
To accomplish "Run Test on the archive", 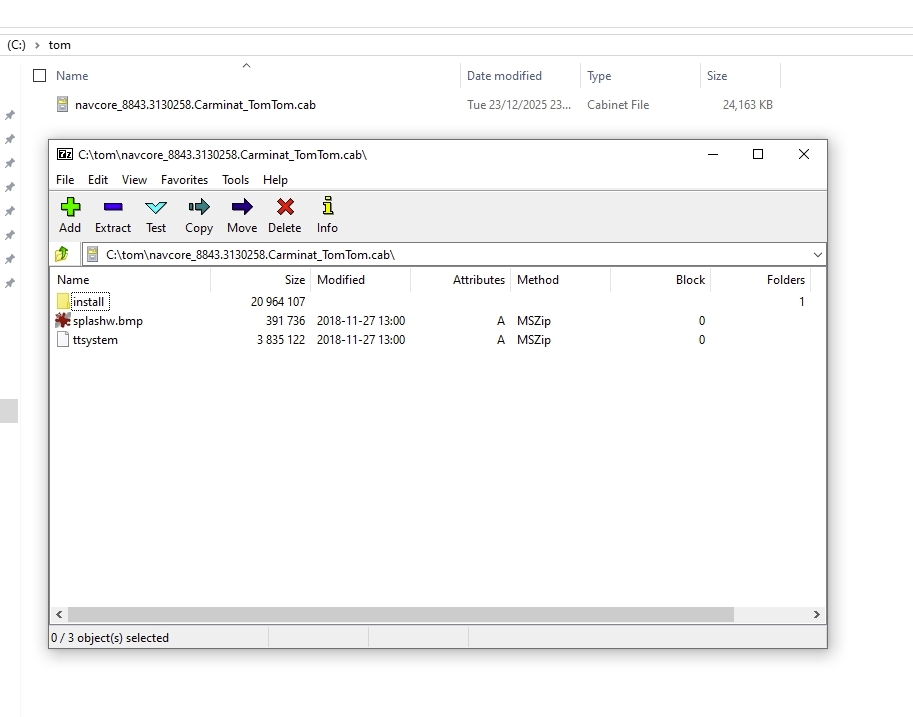I will click(x=155, y=207).
